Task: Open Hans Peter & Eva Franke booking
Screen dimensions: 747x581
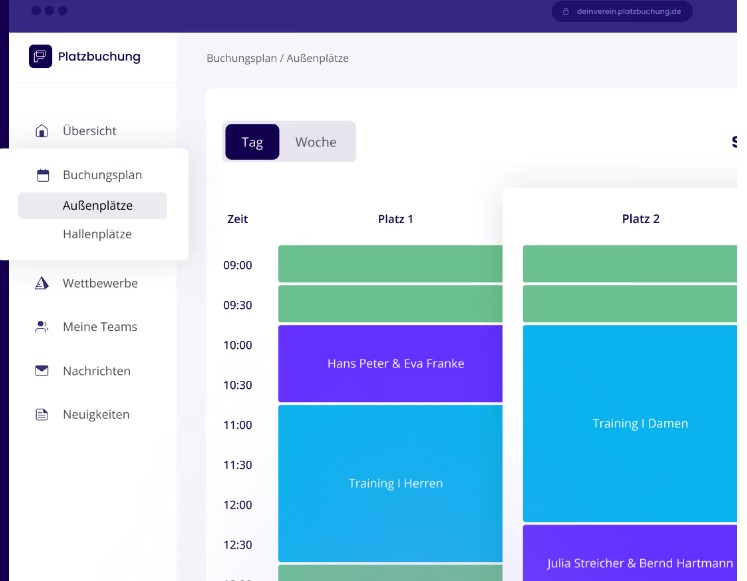Action: pyautogui.click(x=395, y=363)
